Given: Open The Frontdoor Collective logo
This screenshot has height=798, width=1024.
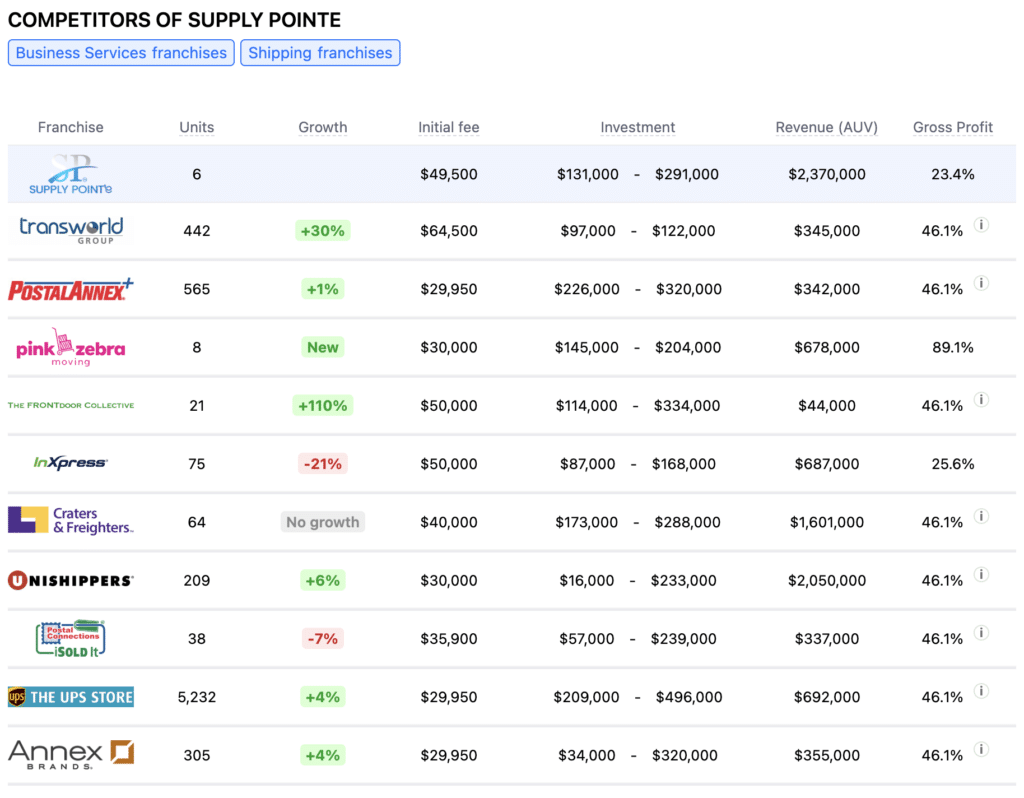Looking at the screenshot, I should [x=71, y=406].
